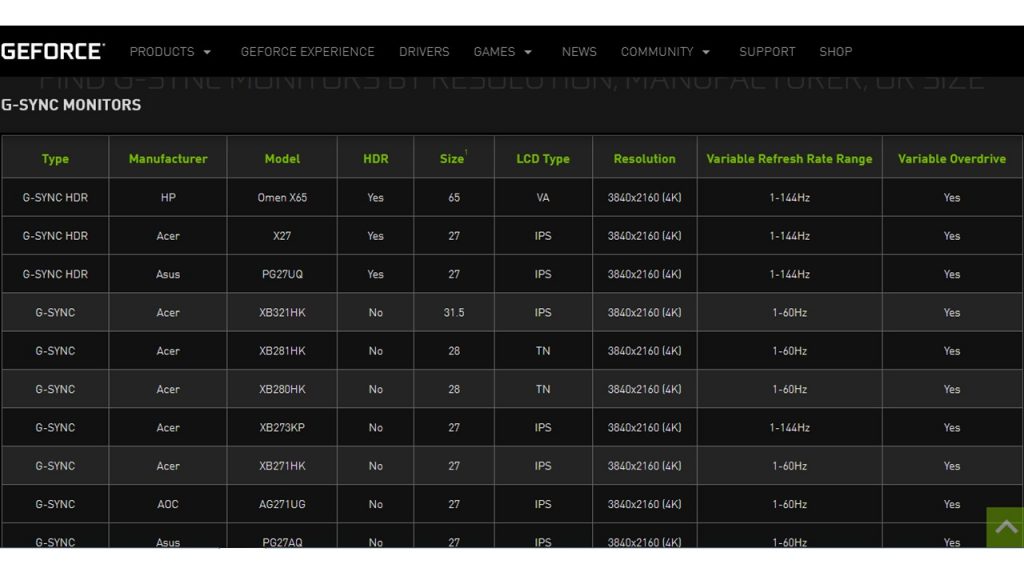Sort by the HDR column header
The image size is (1024, 576).
[x=376, y=159]
